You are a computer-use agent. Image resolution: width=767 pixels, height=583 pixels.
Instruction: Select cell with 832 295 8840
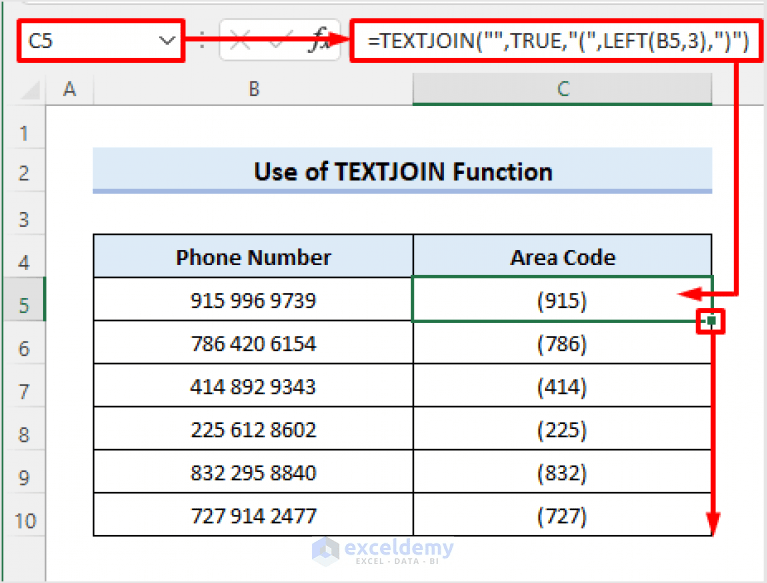click(253, 472)
